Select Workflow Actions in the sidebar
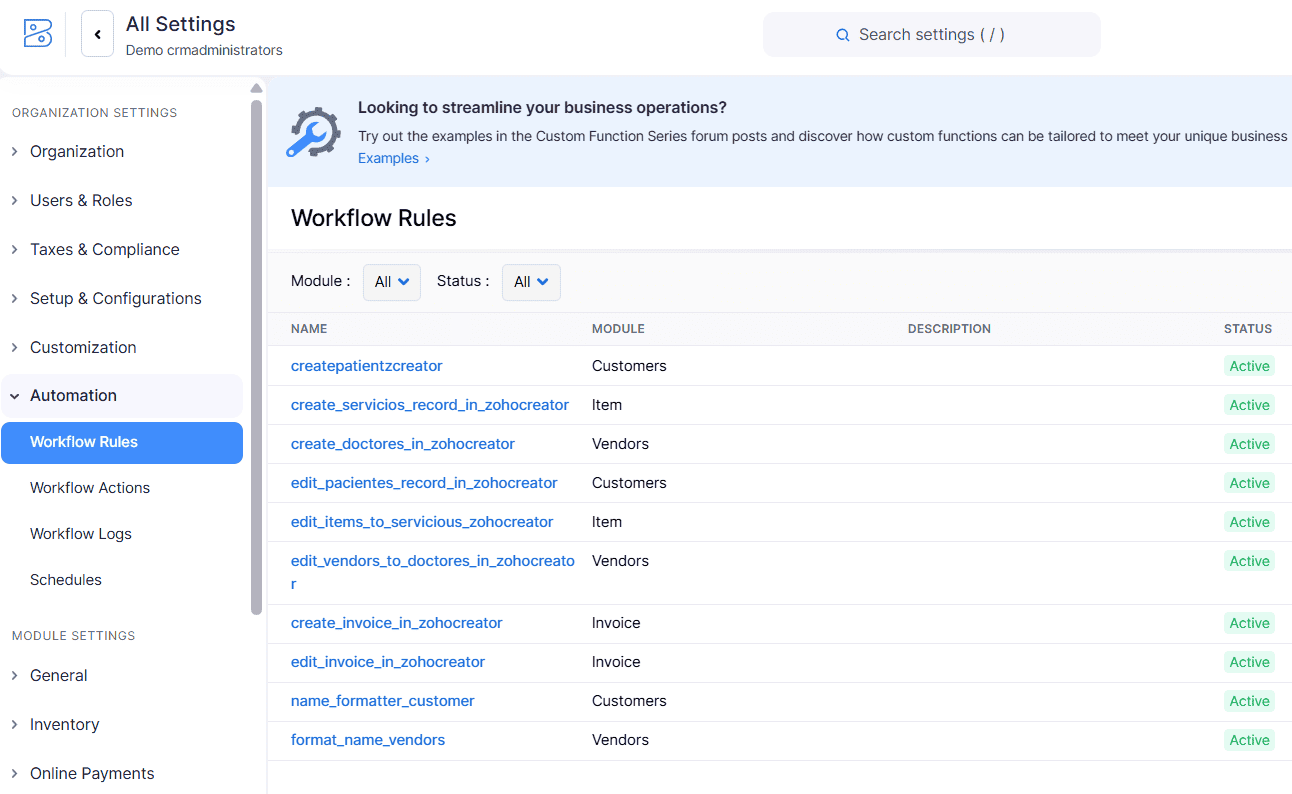This screenshot has height=794, width=1292. [x=89, y=487]
